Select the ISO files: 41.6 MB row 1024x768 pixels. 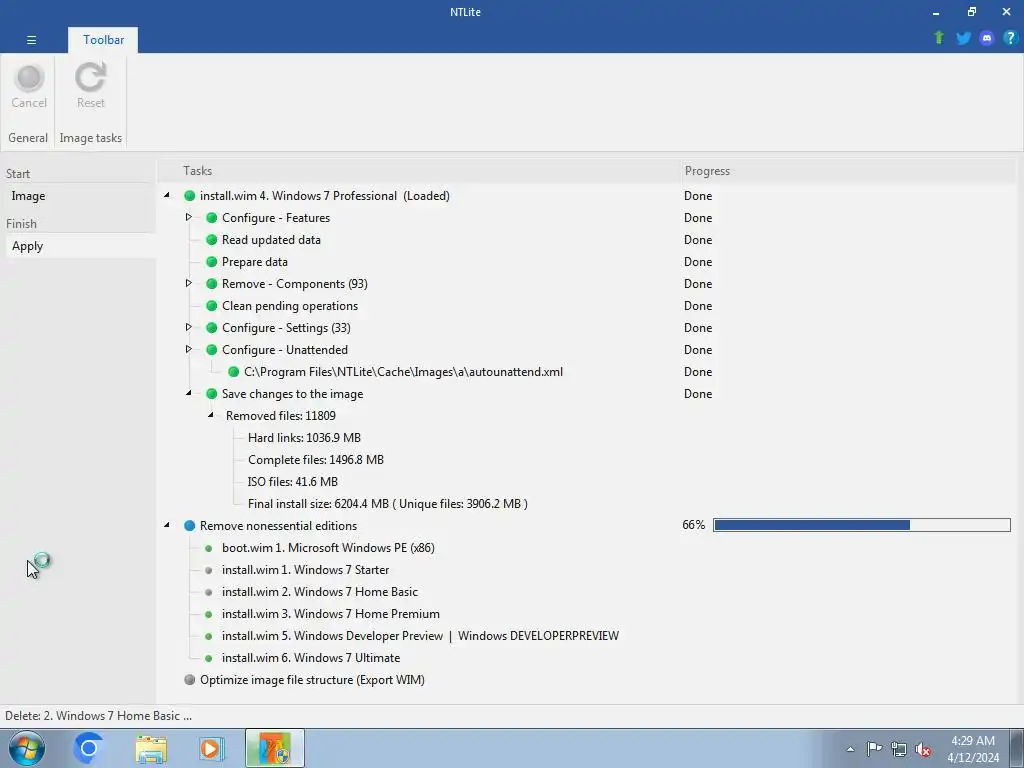pos(293,482)
